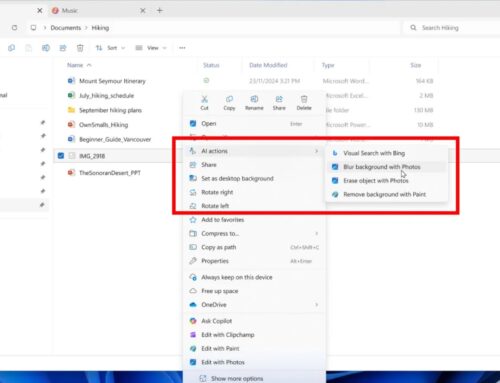Click the toolbar Delete trash icon
The height and width of the screenshot is (383, 500).
[80, 48]
